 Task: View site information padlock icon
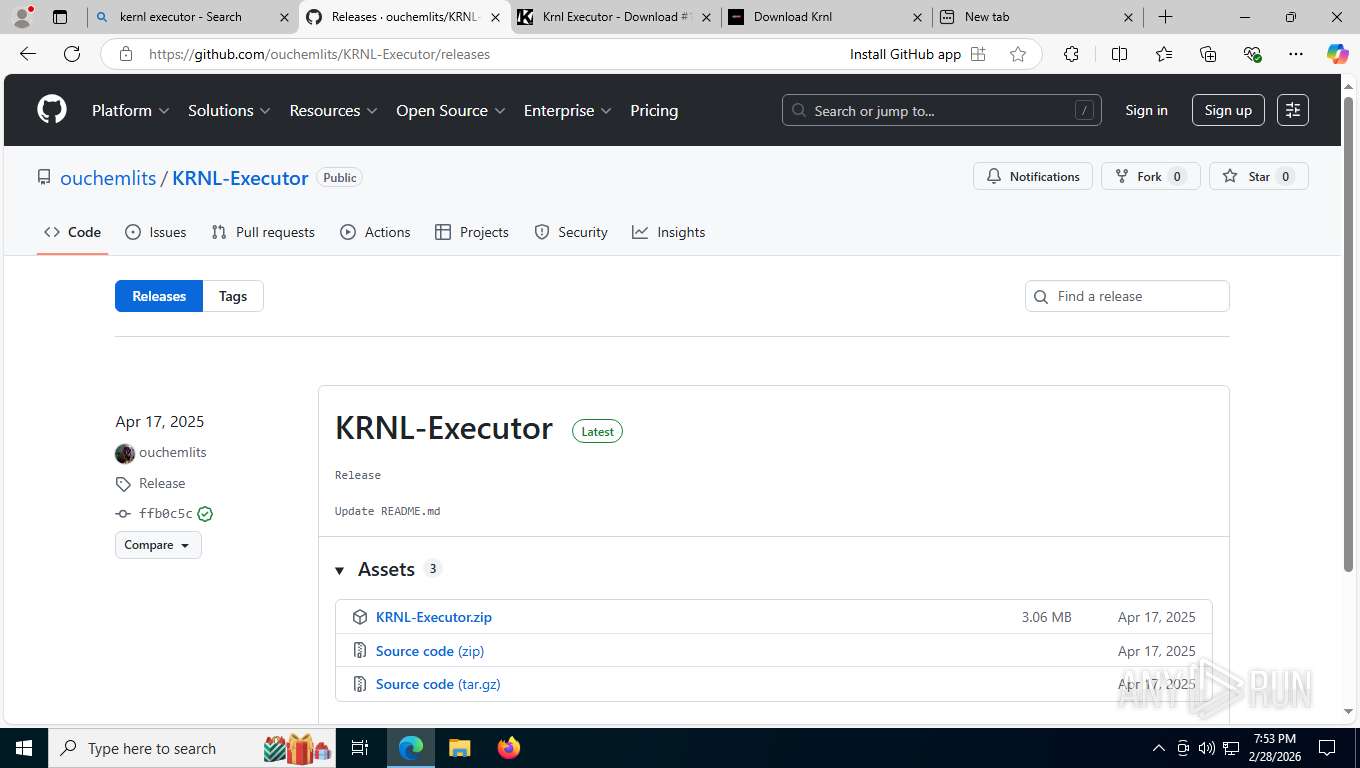(x=126, y=54)
